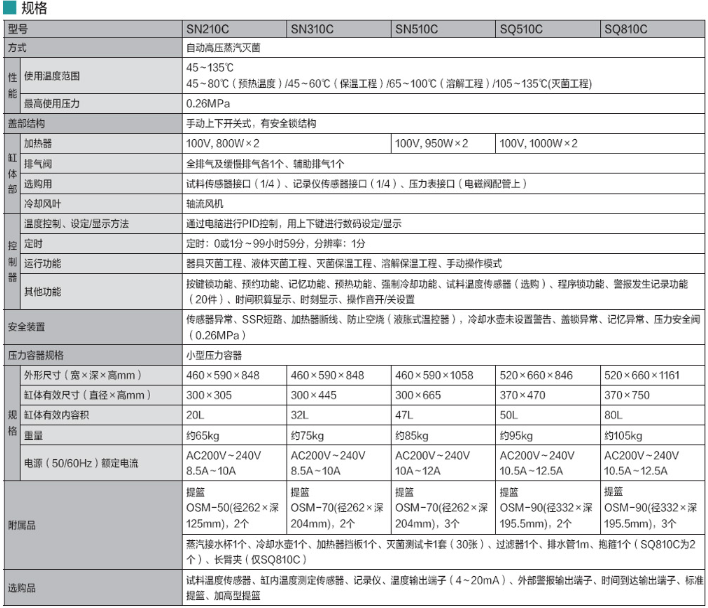Click the 300×665 chamber size cell

443,395
